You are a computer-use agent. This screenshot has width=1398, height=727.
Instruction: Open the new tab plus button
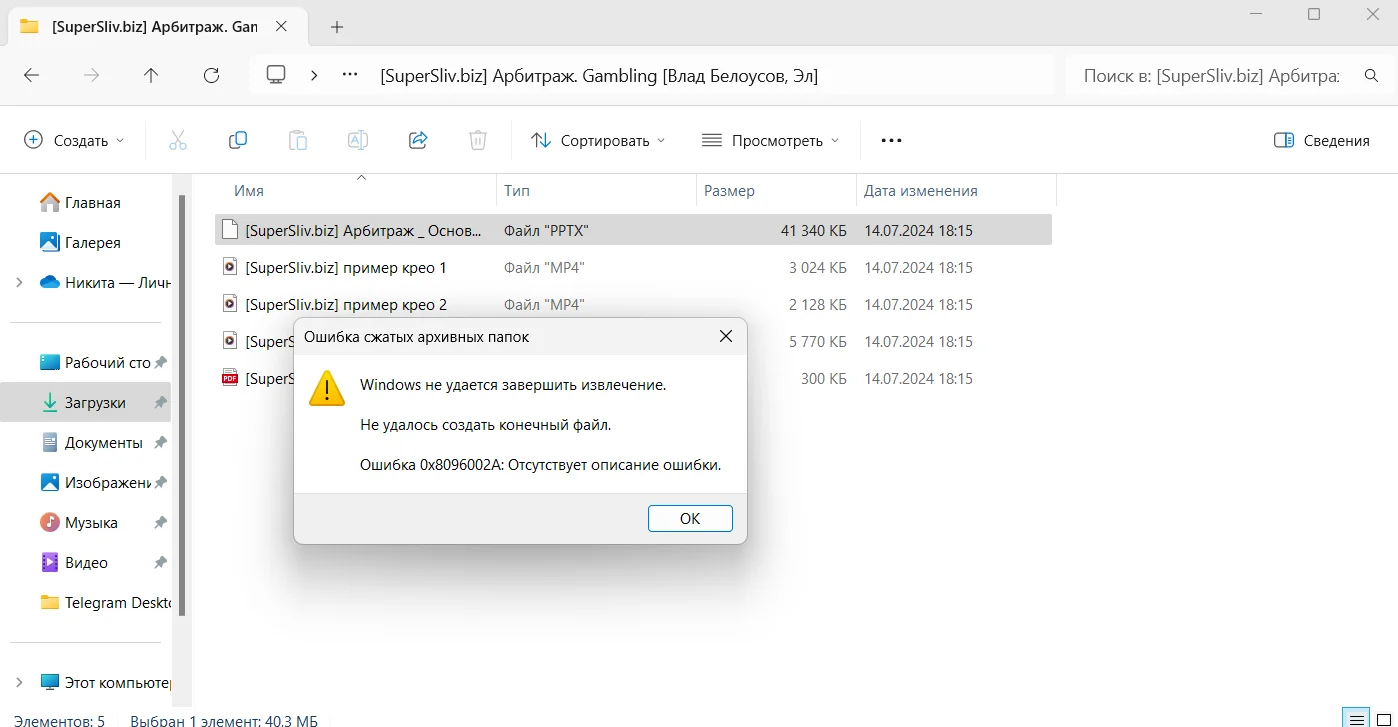click(x=337, y=27)
